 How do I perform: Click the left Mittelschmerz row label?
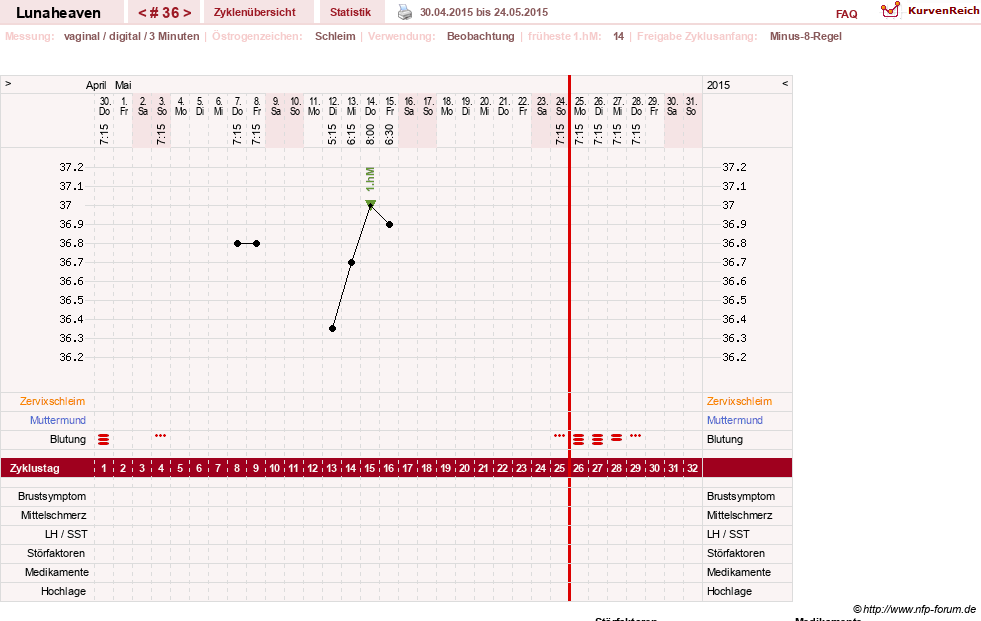(53, 515)
